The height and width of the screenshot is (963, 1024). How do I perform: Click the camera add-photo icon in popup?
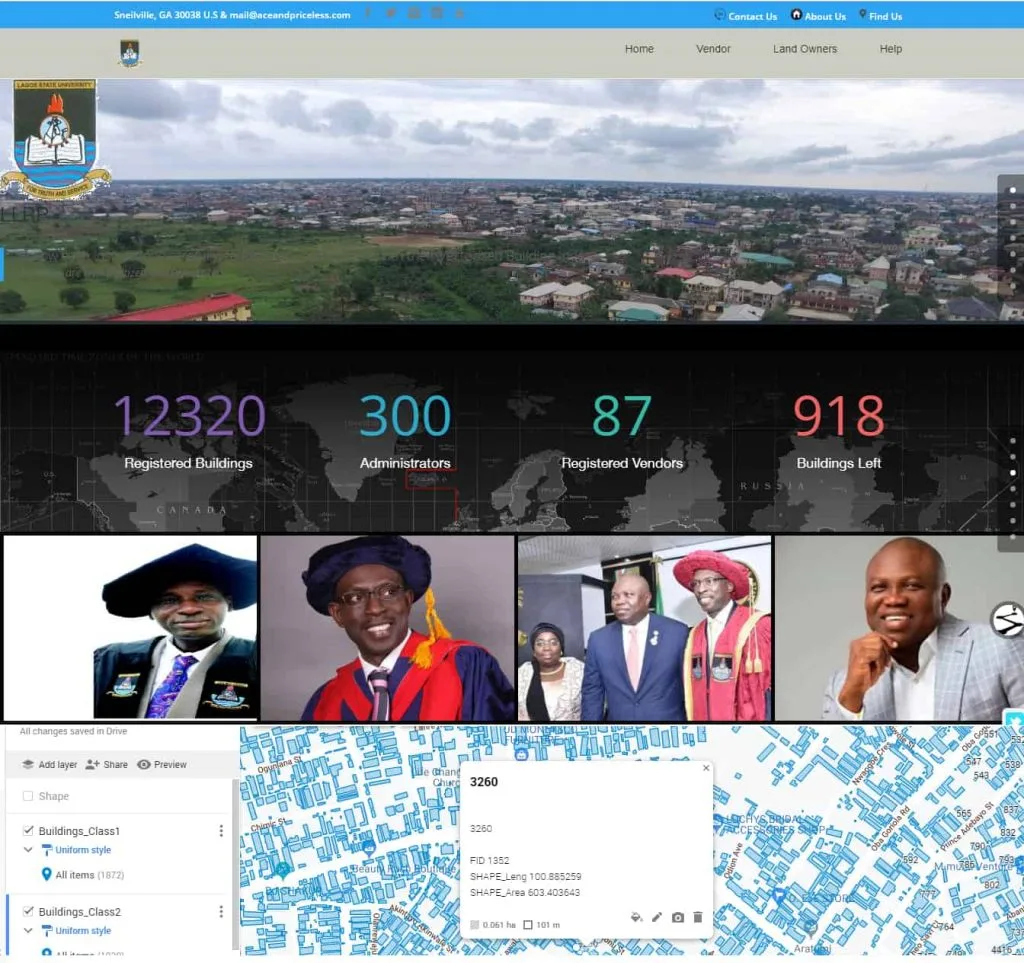click(x=678, y=917)
